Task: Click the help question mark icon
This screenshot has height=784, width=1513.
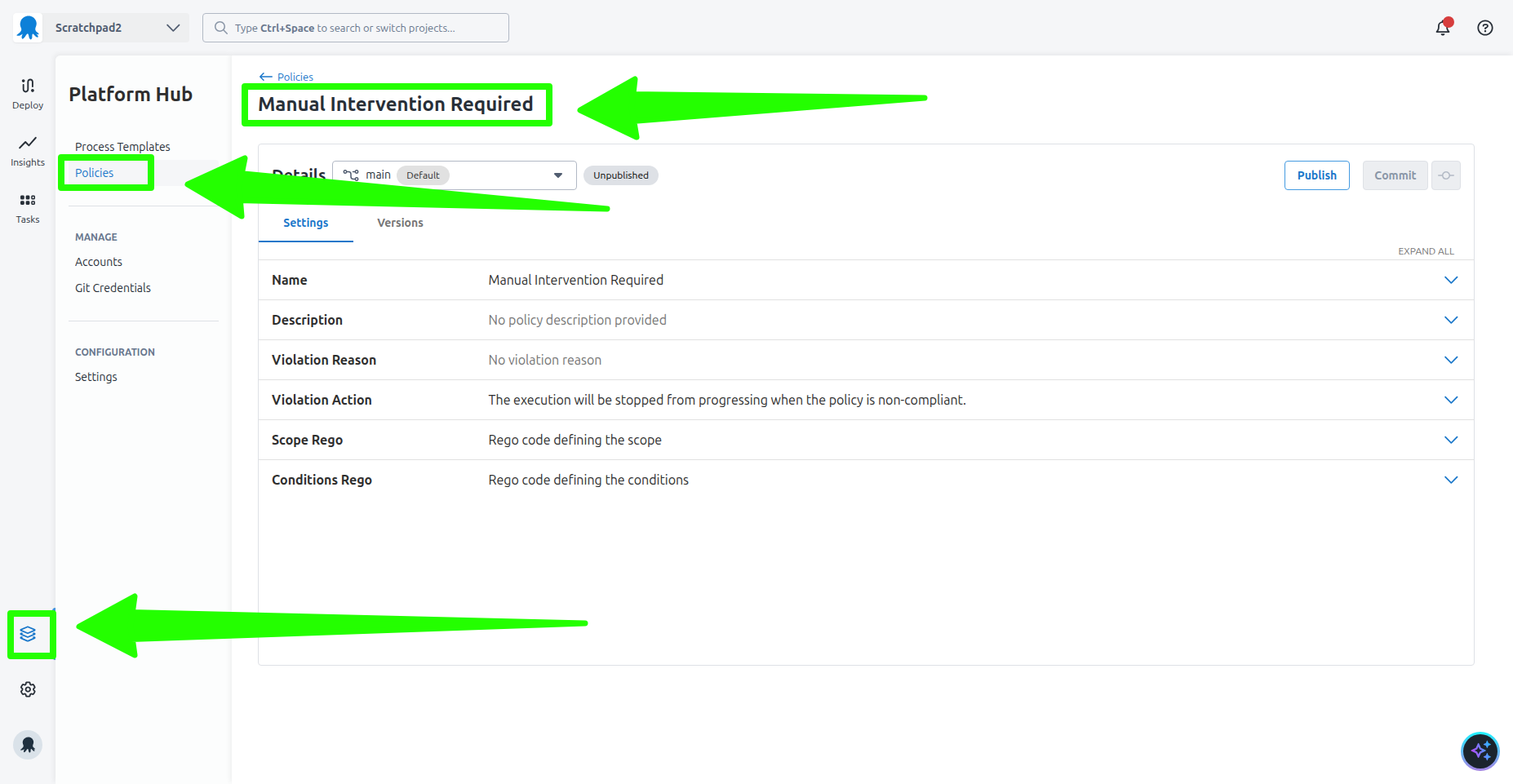Action: point(1484,27)
